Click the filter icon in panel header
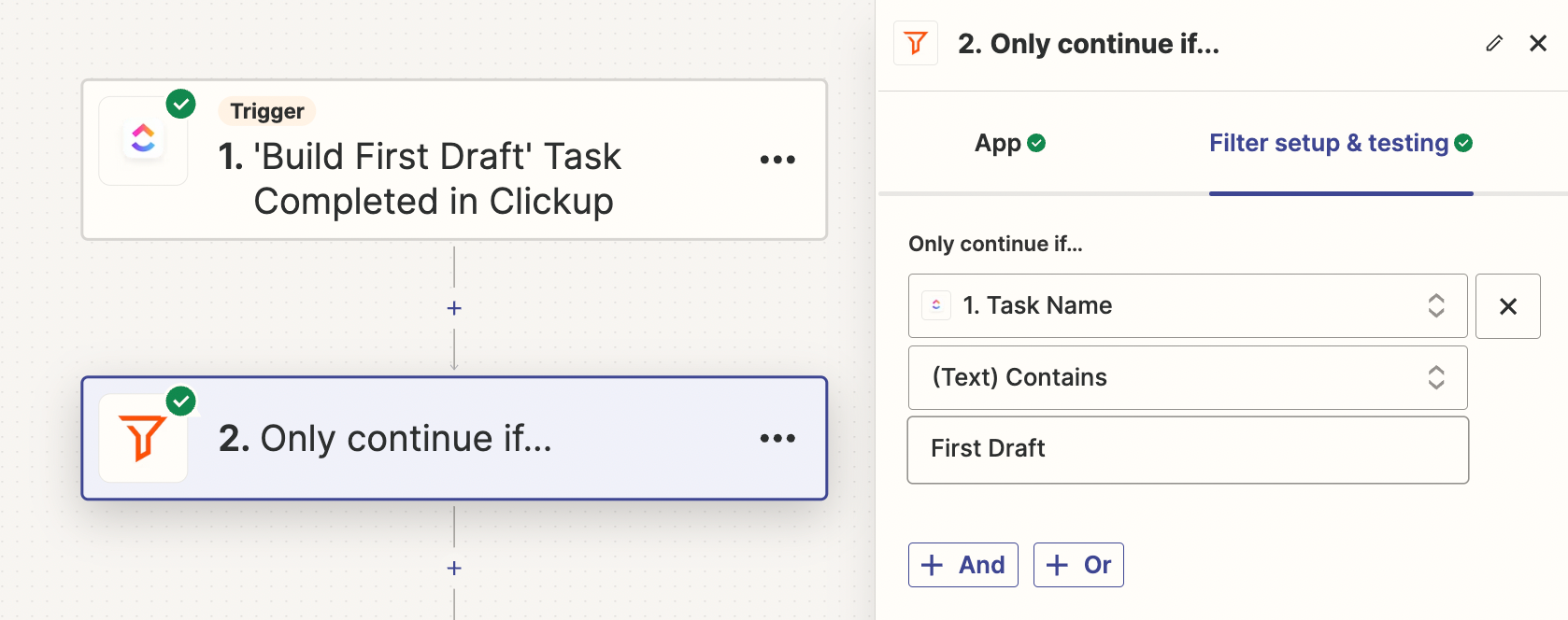Image resolution: width=1568 pixels, height=620 pixels. tap(916, 44)
